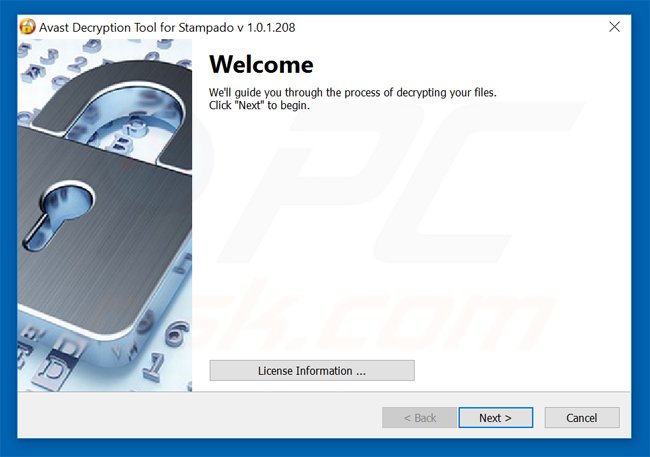Click the "Click "Next" to begin." text
Viewport: 650px width, 457px height.
pos(259,105)
